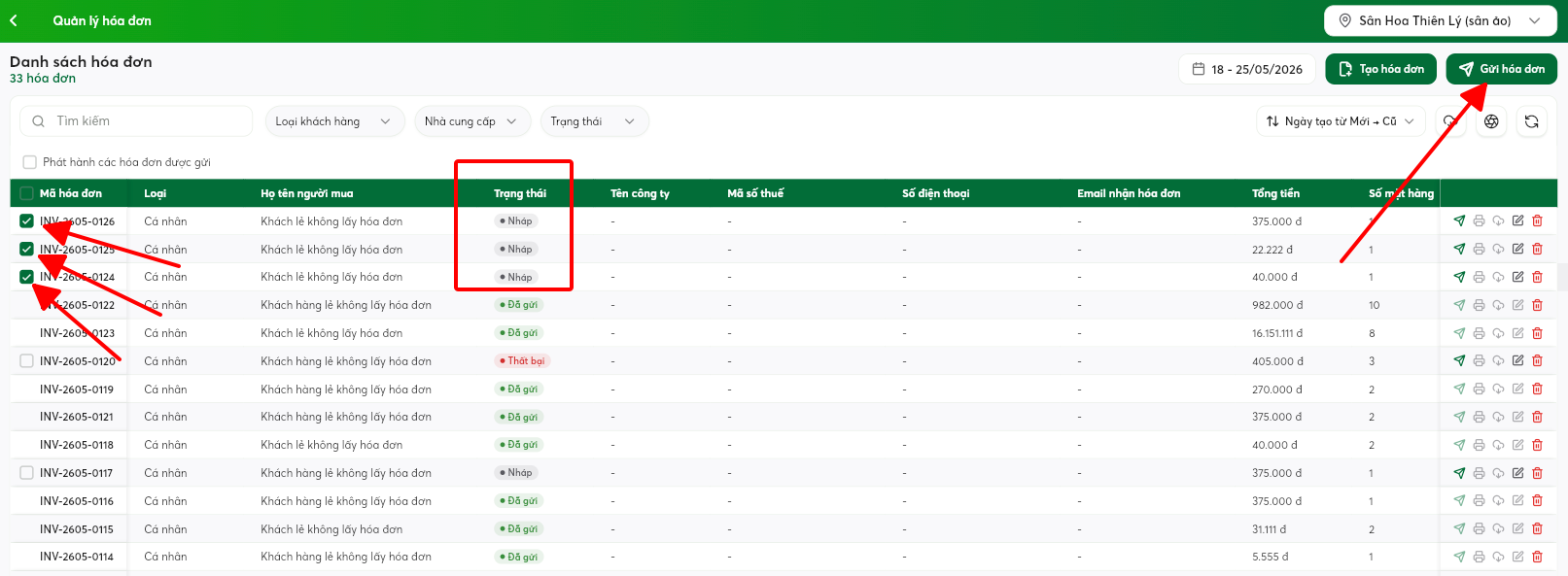The image size is (1568, 576).
Task: Select invoice code INV-2605-0115
Action: tap(77, 529)
